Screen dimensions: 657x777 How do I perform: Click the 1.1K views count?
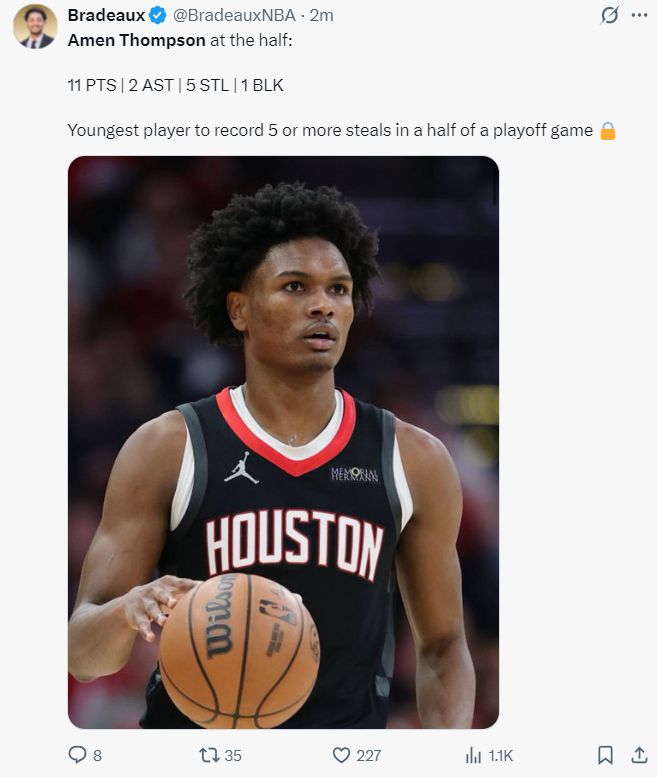500,755
